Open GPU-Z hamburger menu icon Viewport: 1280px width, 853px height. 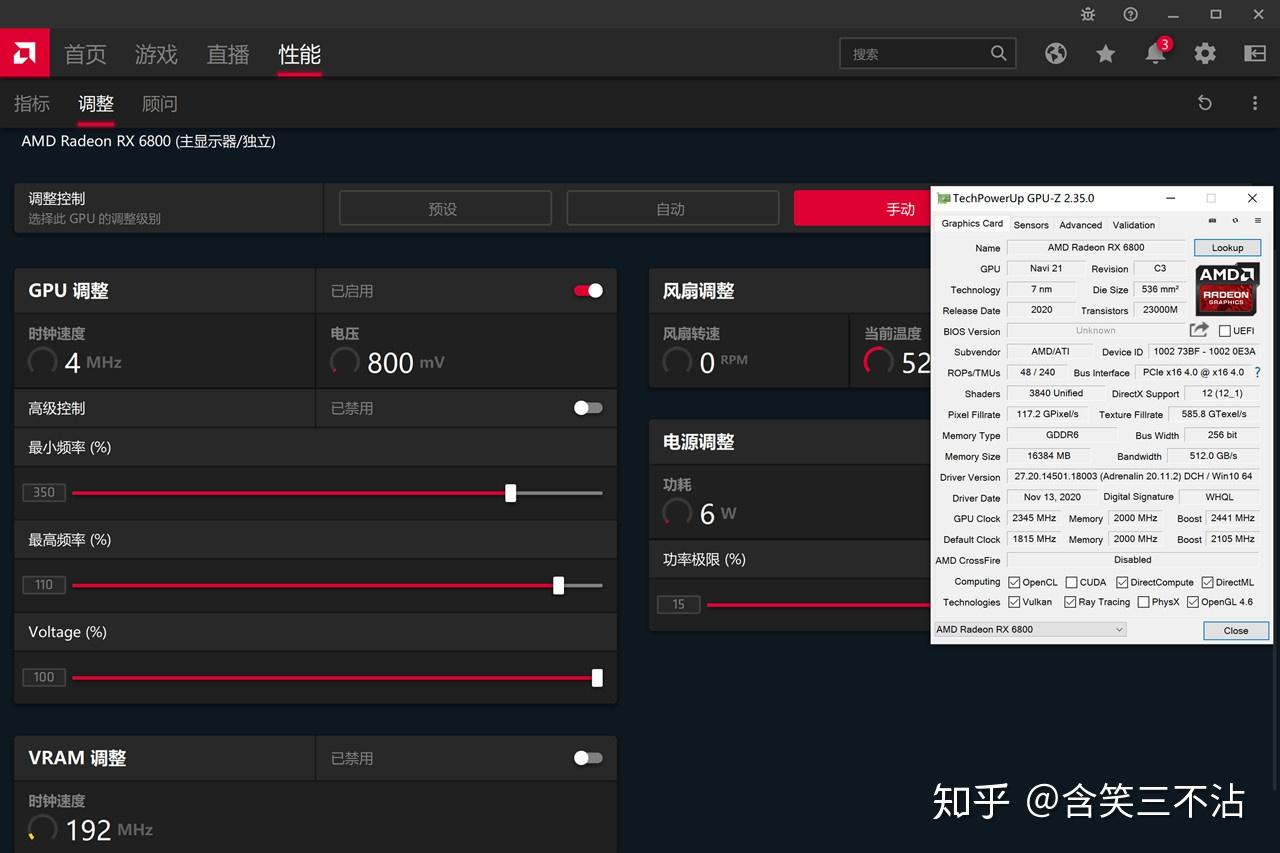1258,220
